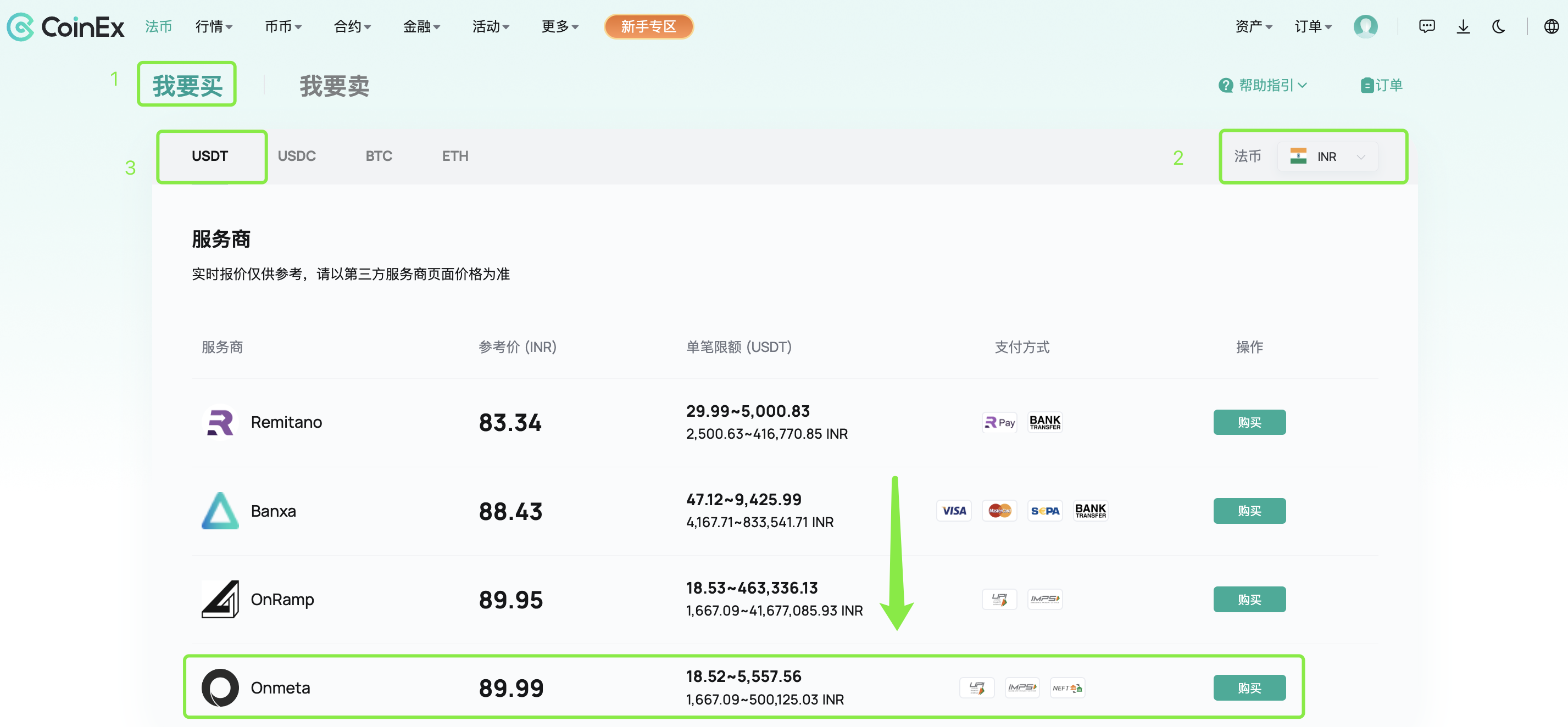
Task: Click the Banxa triangle logo
Action: [x=220, y=511]
